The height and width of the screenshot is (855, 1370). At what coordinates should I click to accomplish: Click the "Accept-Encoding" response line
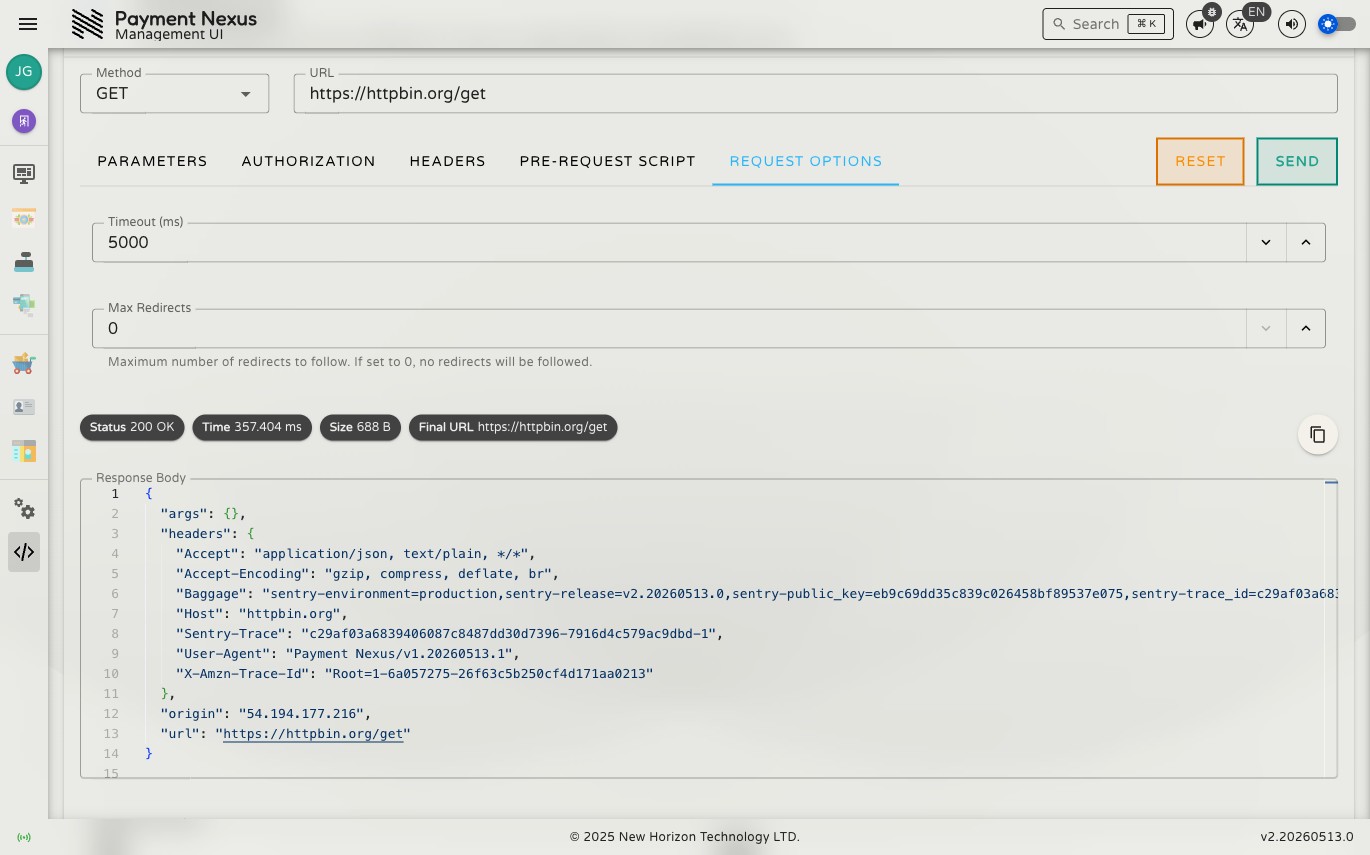tap(367, 574)
